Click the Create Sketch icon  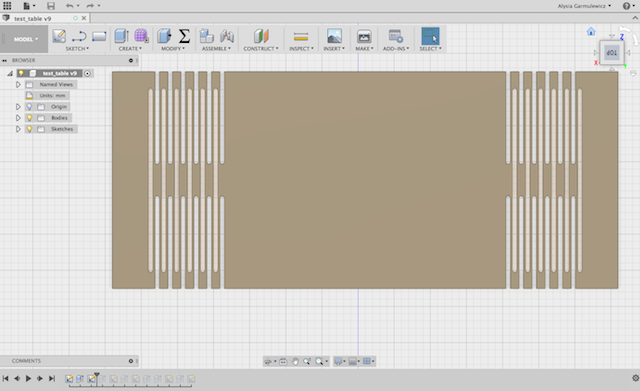[59, 36]
